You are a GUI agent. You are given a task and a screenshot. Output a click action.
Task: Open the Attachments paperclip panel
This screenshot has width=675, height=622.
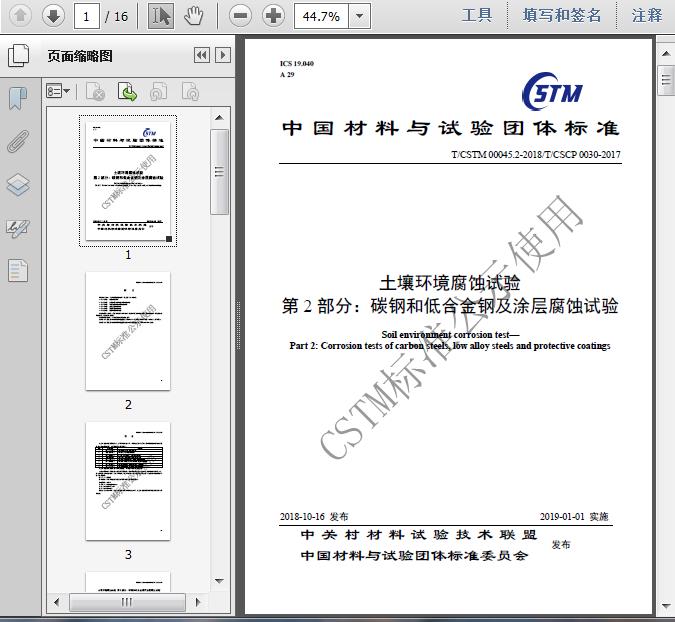[18, 141]
